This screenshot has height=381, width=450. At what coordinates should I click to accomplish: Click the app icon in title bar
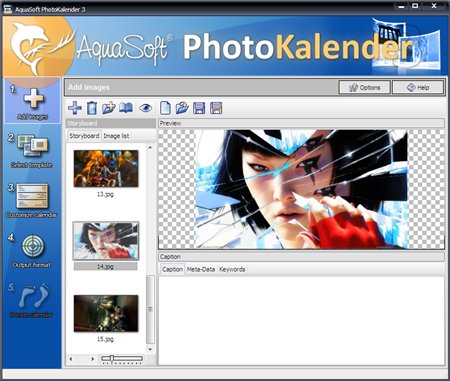click(7, 9)
